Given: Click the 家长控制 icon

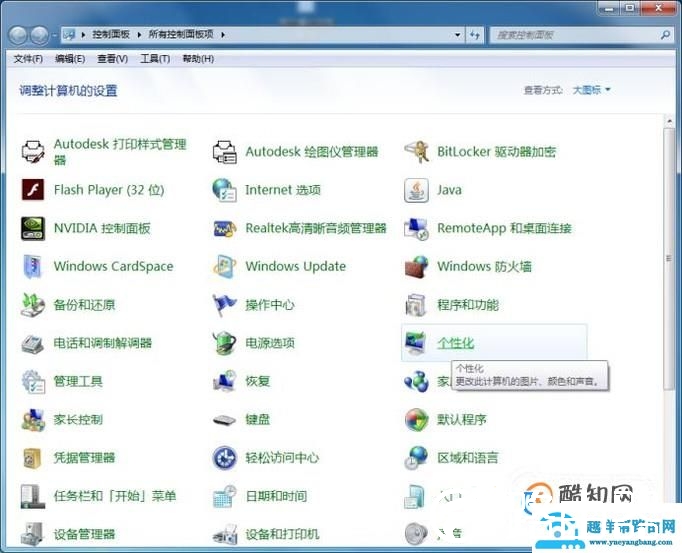Looking at the screenshot, I should 33,419.
